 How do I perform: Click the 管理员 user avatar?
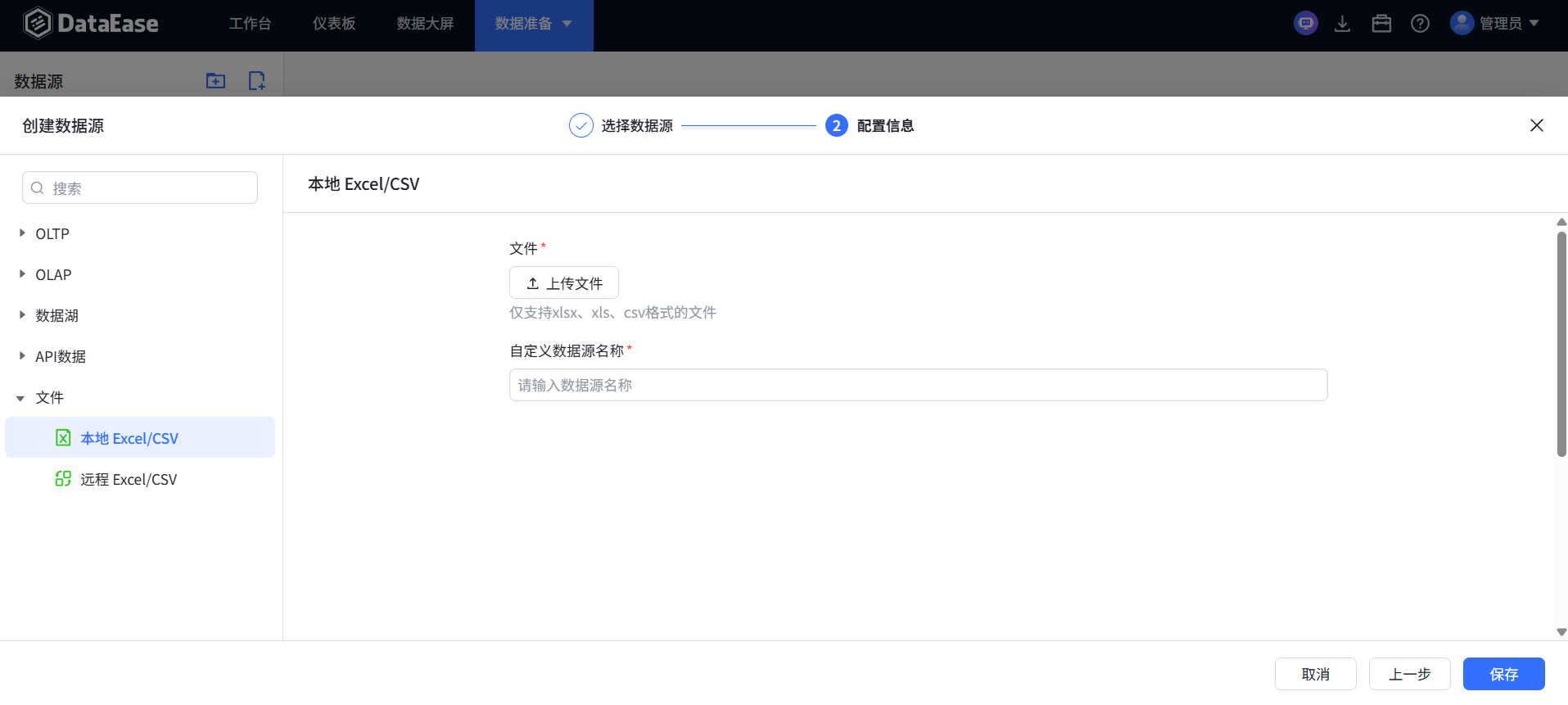[x=1462, y=23]
